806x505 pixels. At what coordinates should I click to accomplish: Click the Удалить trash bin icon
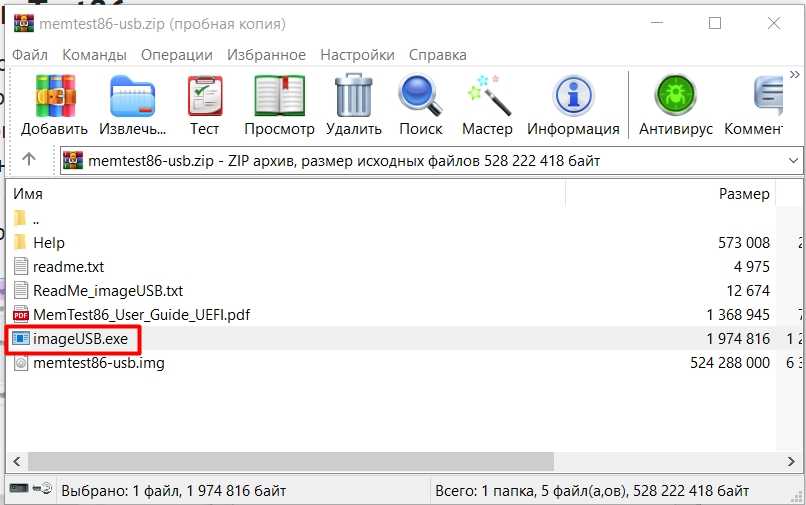354,96
